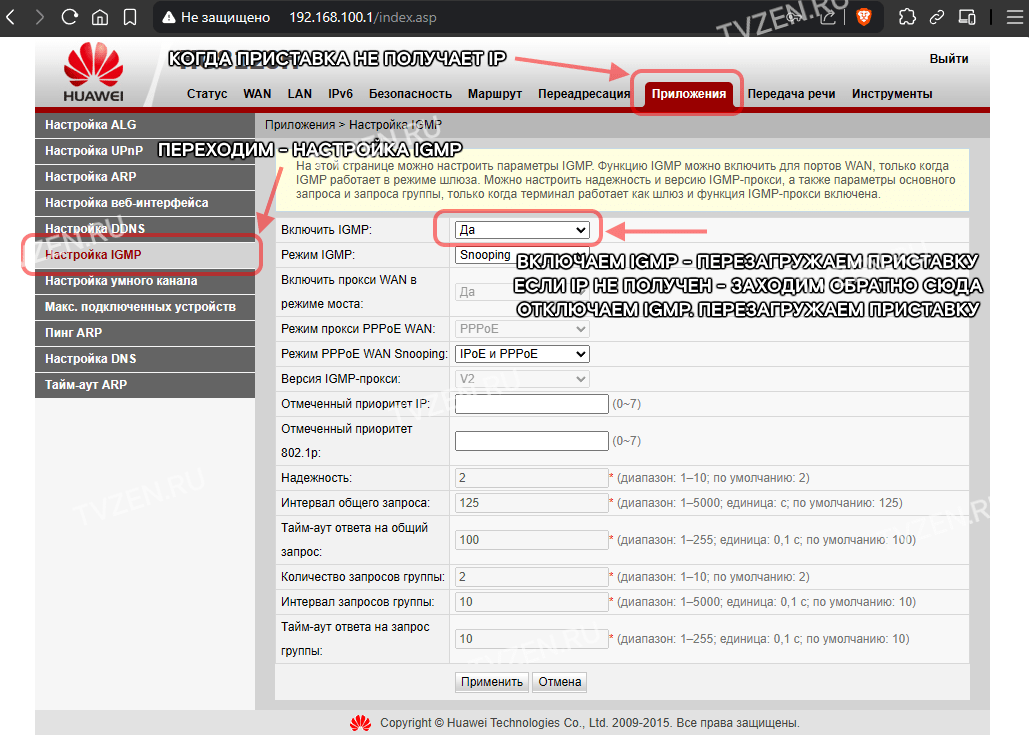The width and height of the screenshot is (1029, 742).
Task: Open the browser hamburger menu
Action: click(x=1015, y=17)
